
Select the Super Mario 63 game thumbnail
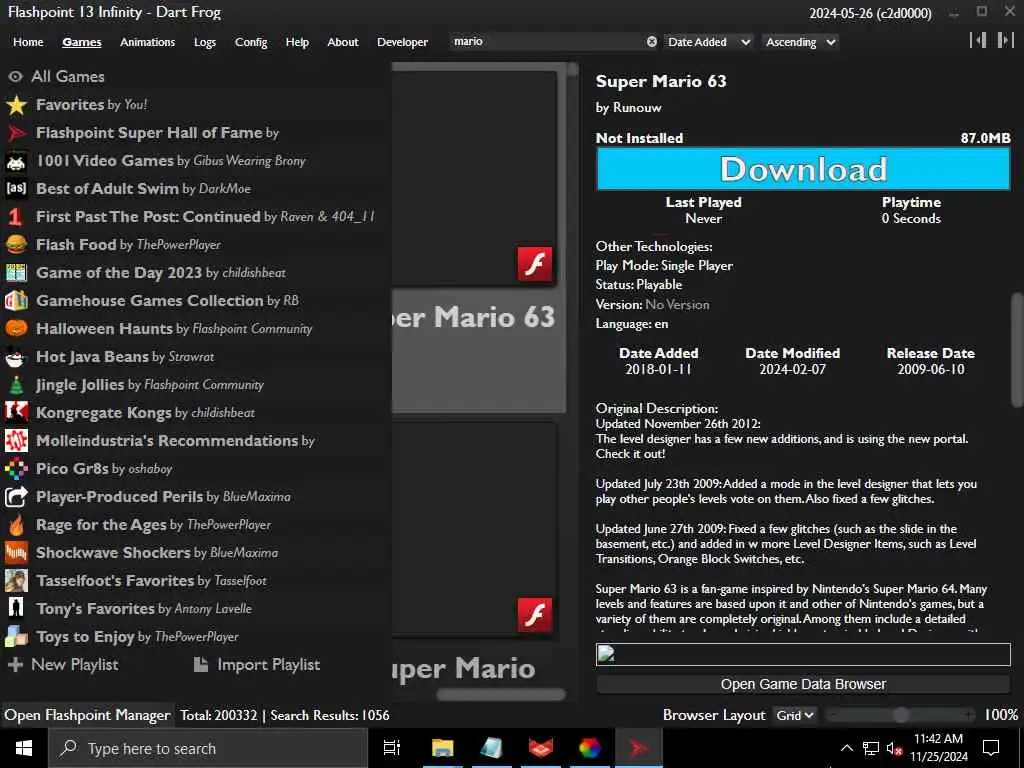[x=479, y=238]
